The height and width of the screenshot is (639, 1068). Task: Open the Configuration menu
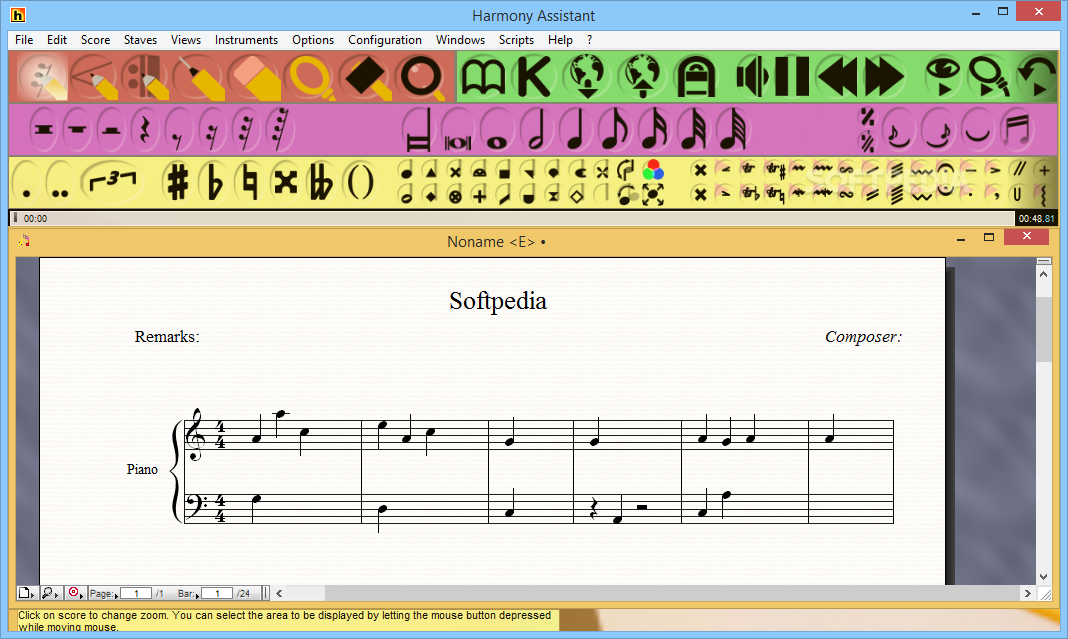point(385,40)
